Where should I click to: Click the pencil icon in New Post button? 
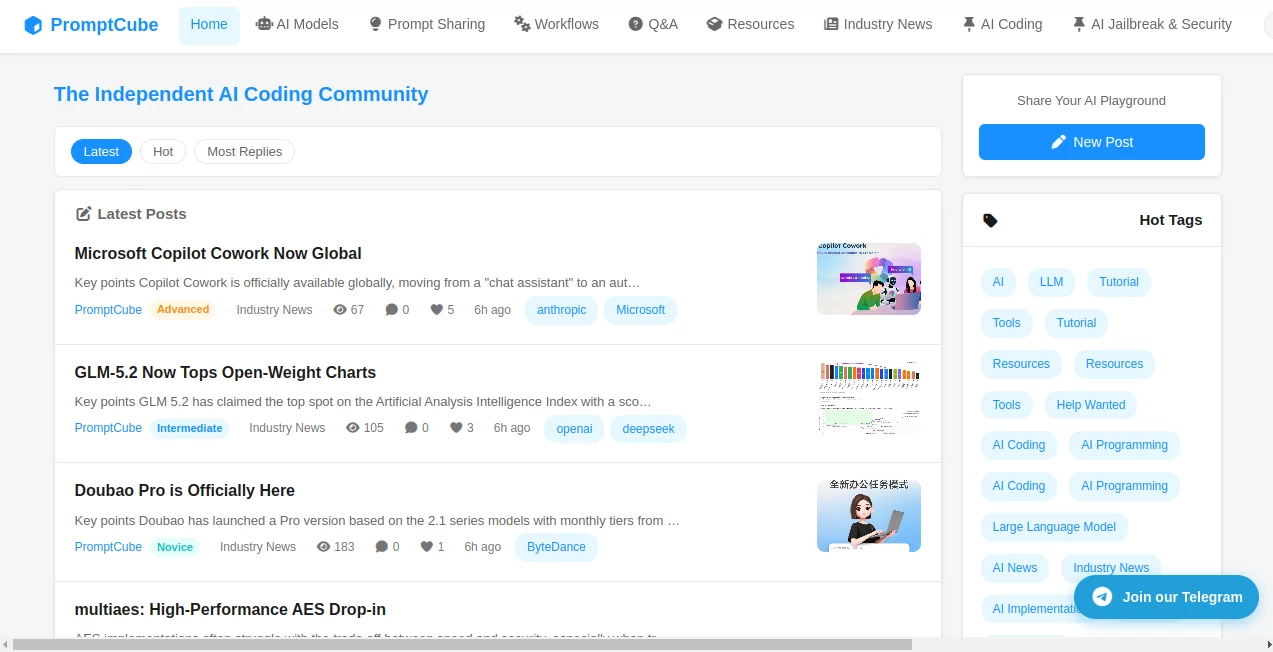click(x=1059, y=142)
